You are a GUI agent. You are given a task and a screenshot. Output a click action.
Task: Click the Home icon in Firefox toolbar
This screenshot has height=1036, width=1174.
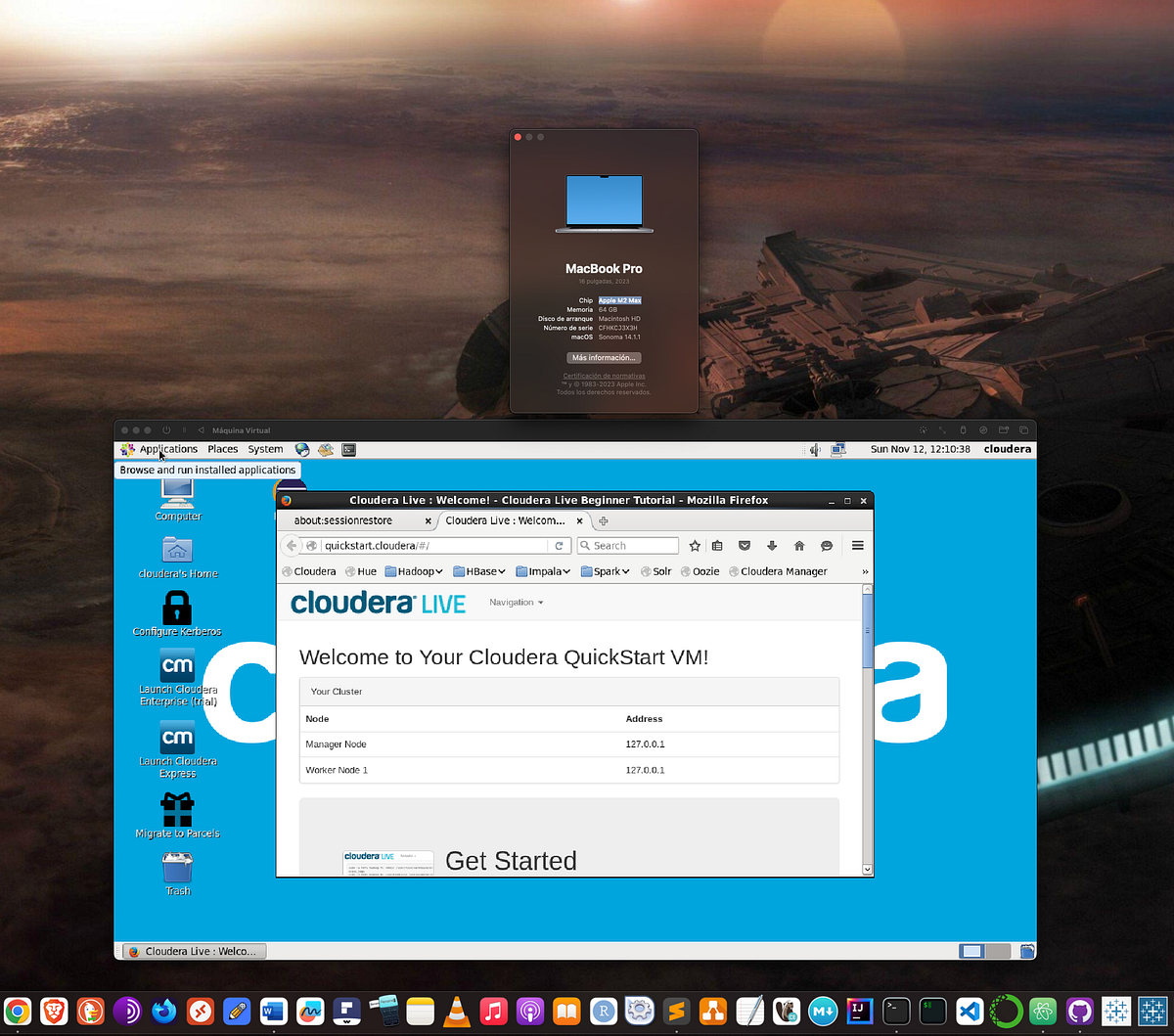click(x=799, y=545)
